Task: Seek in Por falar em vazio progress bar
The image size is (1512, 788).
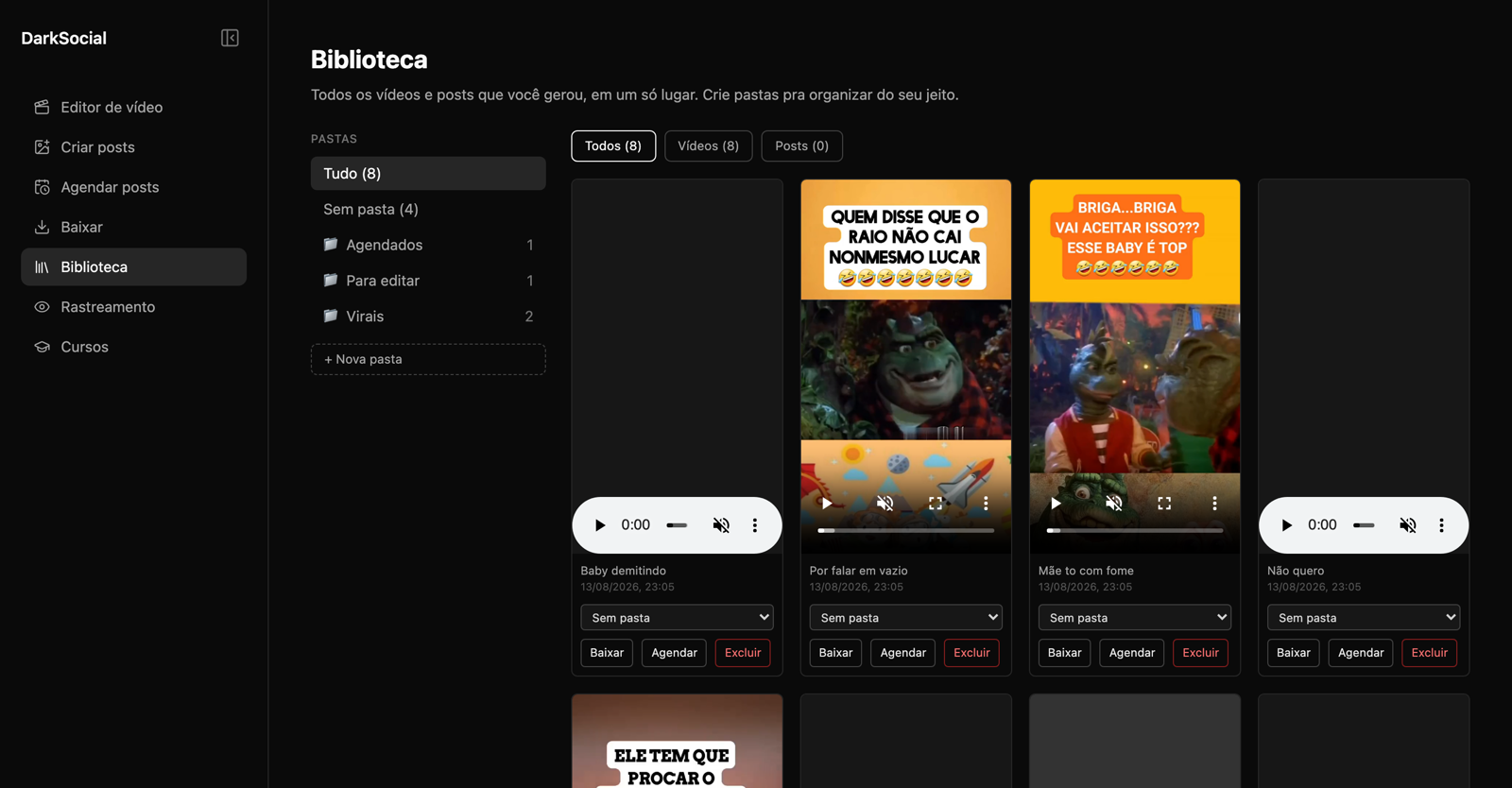Action: pyautogui.click(x=905, y=531)
